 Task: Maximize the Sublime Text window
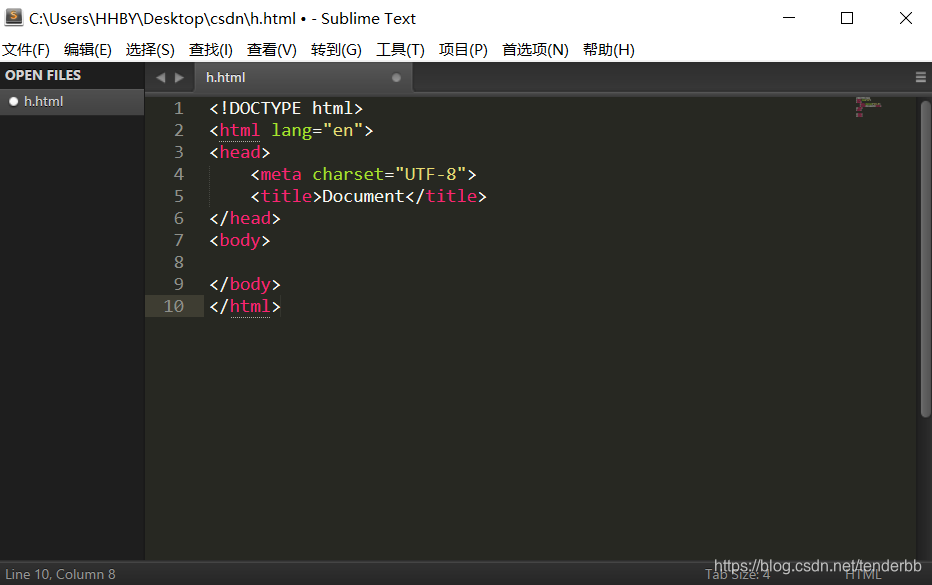[847, 18]
